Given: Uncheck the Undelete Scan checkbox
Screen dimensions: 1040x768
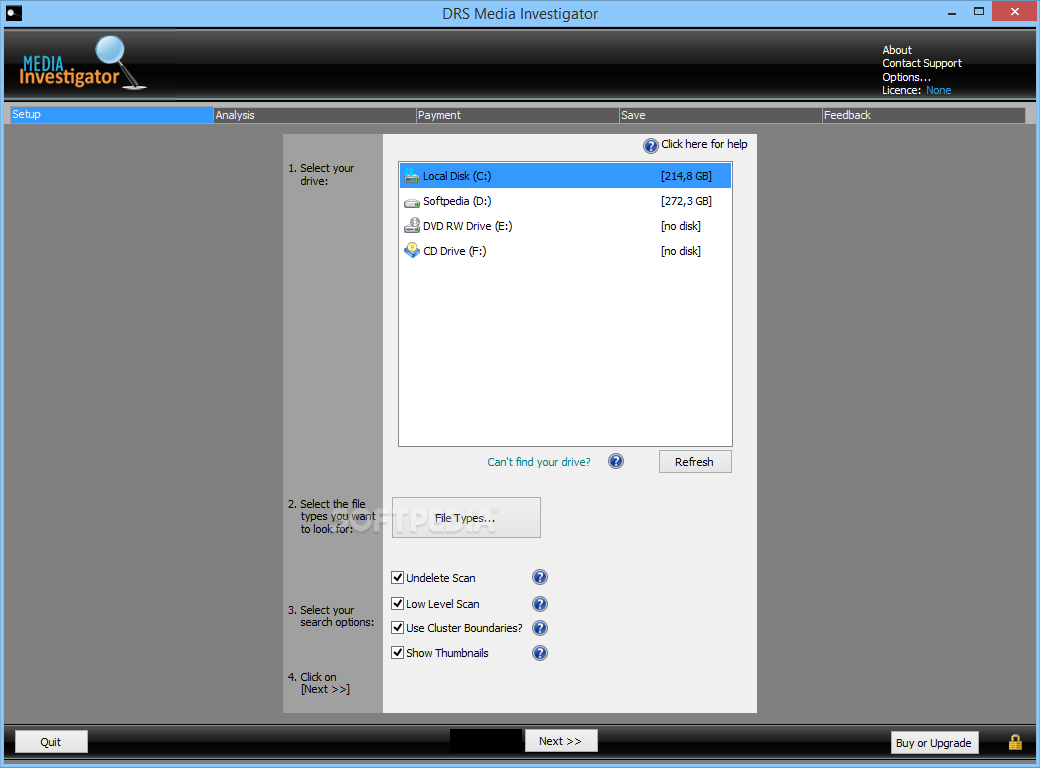Looking at the screenshot, I should click(x=397, y=578).
